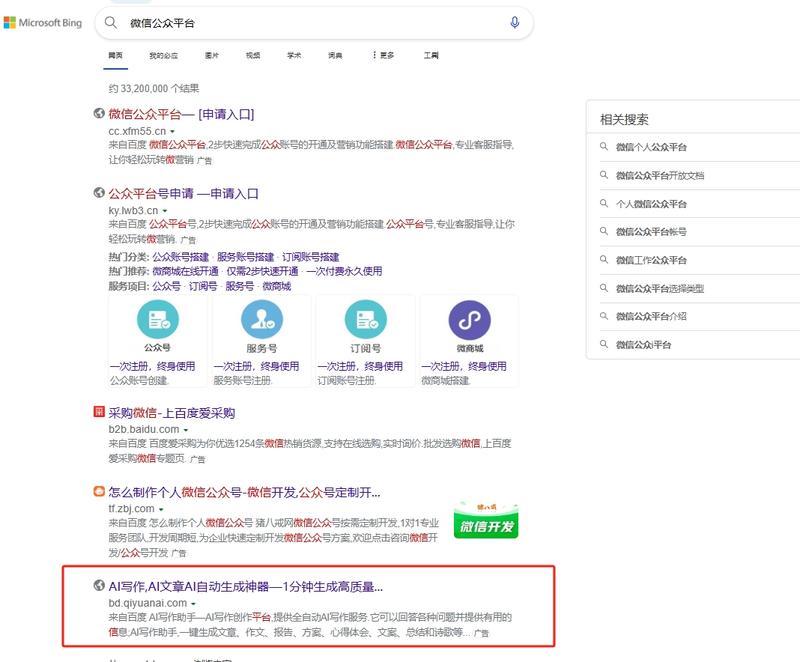Select related search 微信公众平台开放文档
Image resolution: width=800 pixels, height=662 pixels.
[x=660, y=175]
